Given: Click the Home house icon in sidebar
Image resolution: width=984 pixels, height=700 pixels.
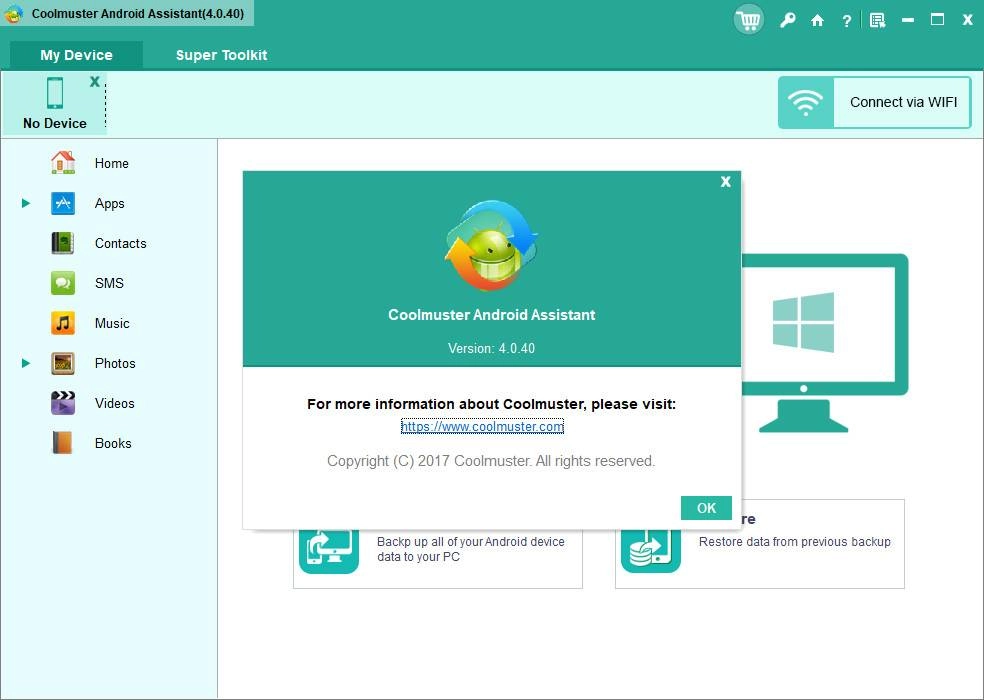Looking at the screenshot, I should (x=63, y=163).
